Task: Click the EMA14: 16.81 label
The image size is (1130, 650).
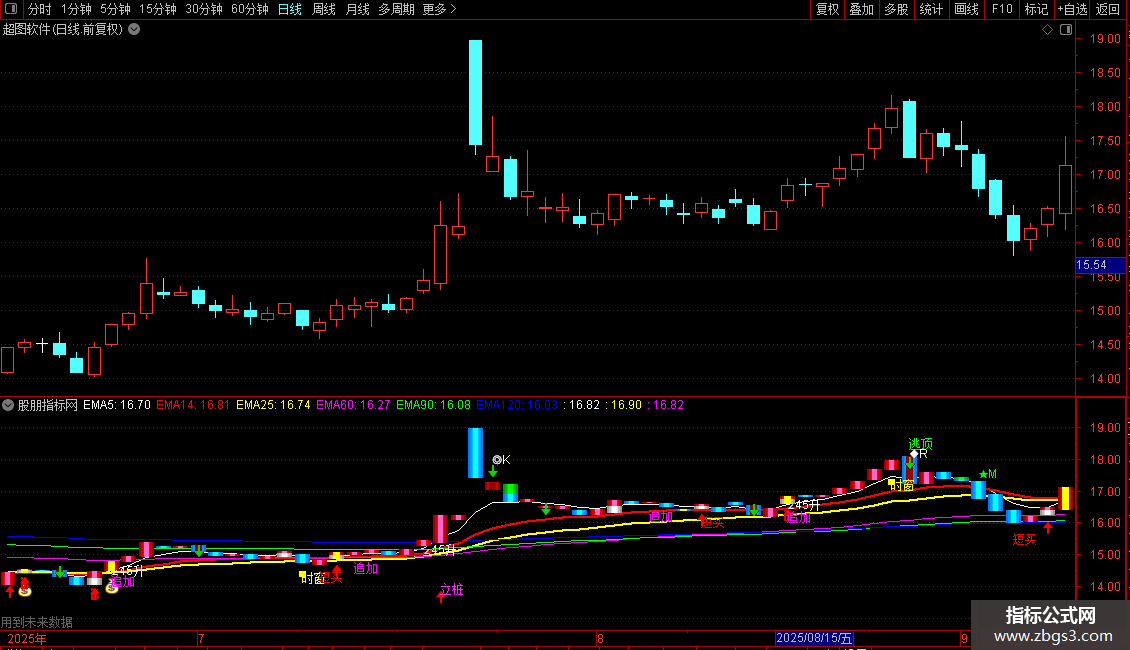Action: tap(193, 405)
